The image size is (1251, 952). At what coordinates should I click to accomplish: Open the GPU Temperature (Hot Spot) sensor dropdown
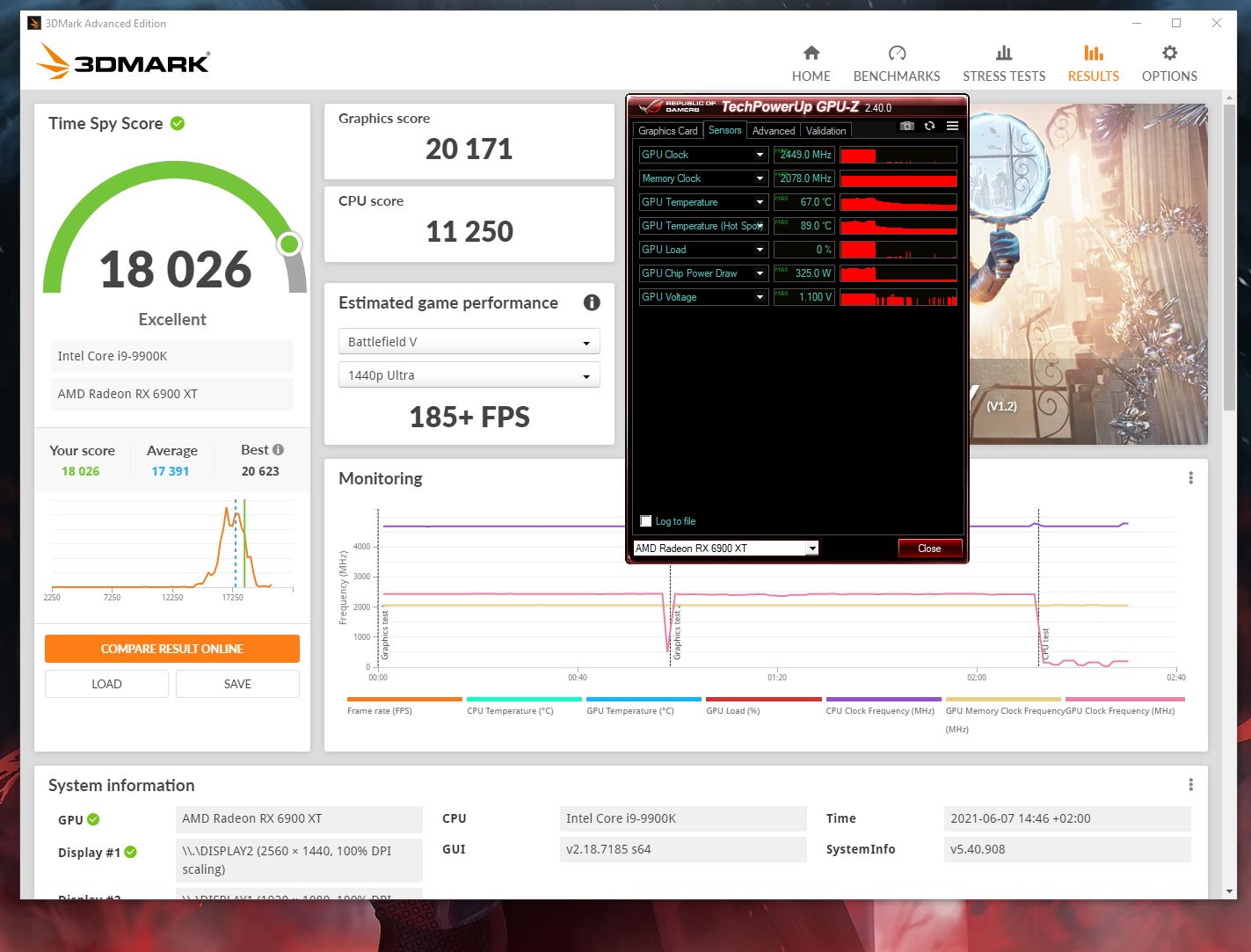(x=760, y=226)
